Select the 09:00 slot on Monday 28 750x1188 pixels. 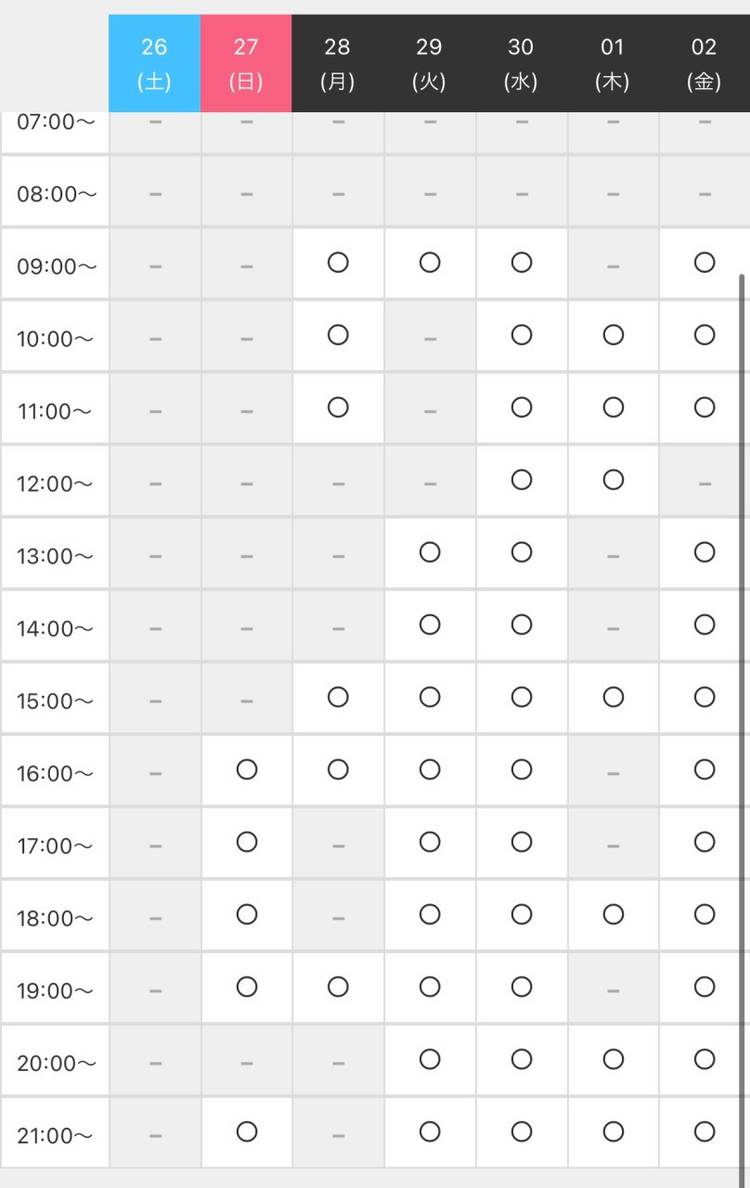click(338, 263)
